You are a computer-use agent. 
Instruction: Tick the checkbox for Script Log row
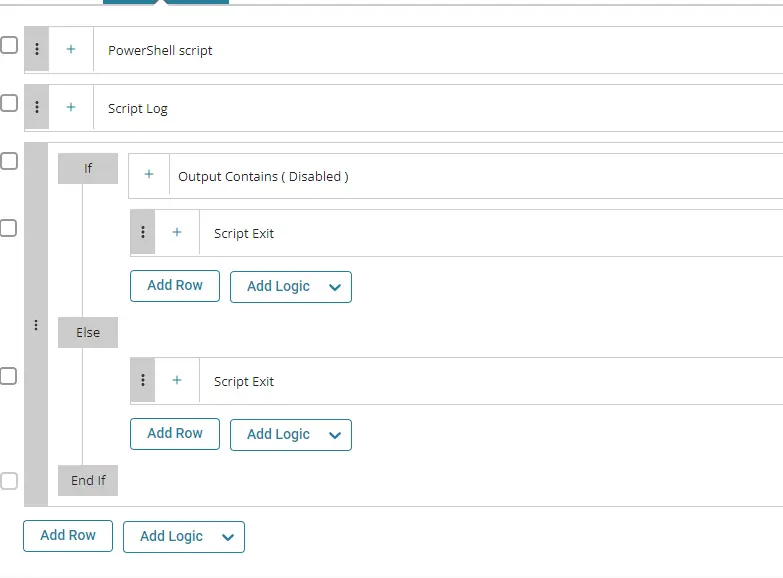pos(9,103)
